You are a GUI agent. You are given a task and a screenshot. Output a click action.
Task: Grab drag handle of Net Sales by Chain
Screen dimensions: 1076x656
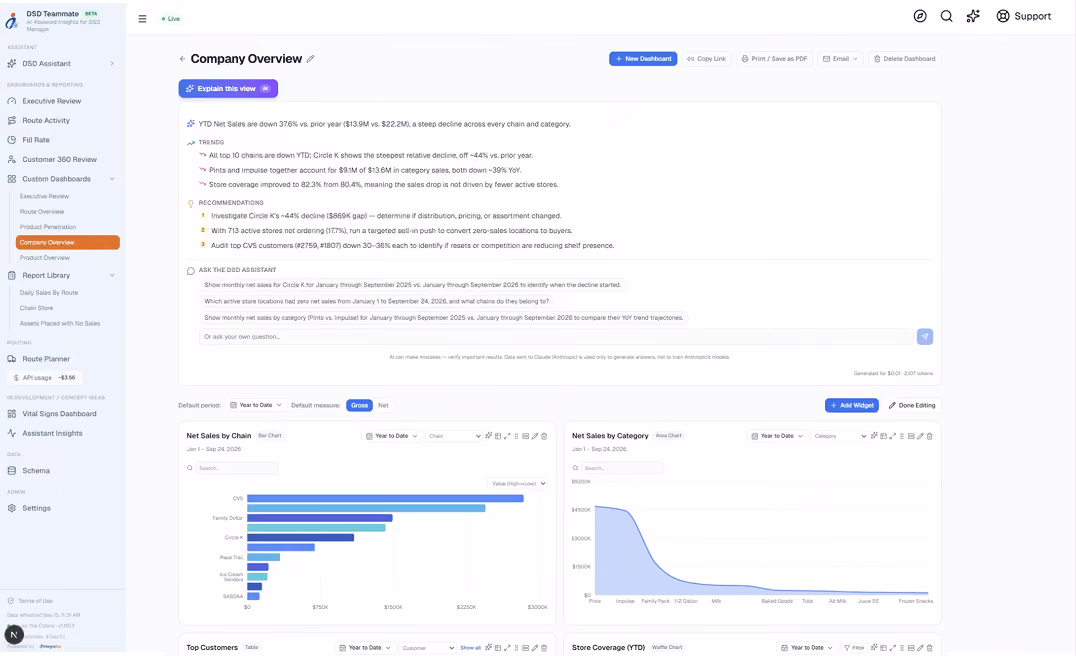(516, 436)
